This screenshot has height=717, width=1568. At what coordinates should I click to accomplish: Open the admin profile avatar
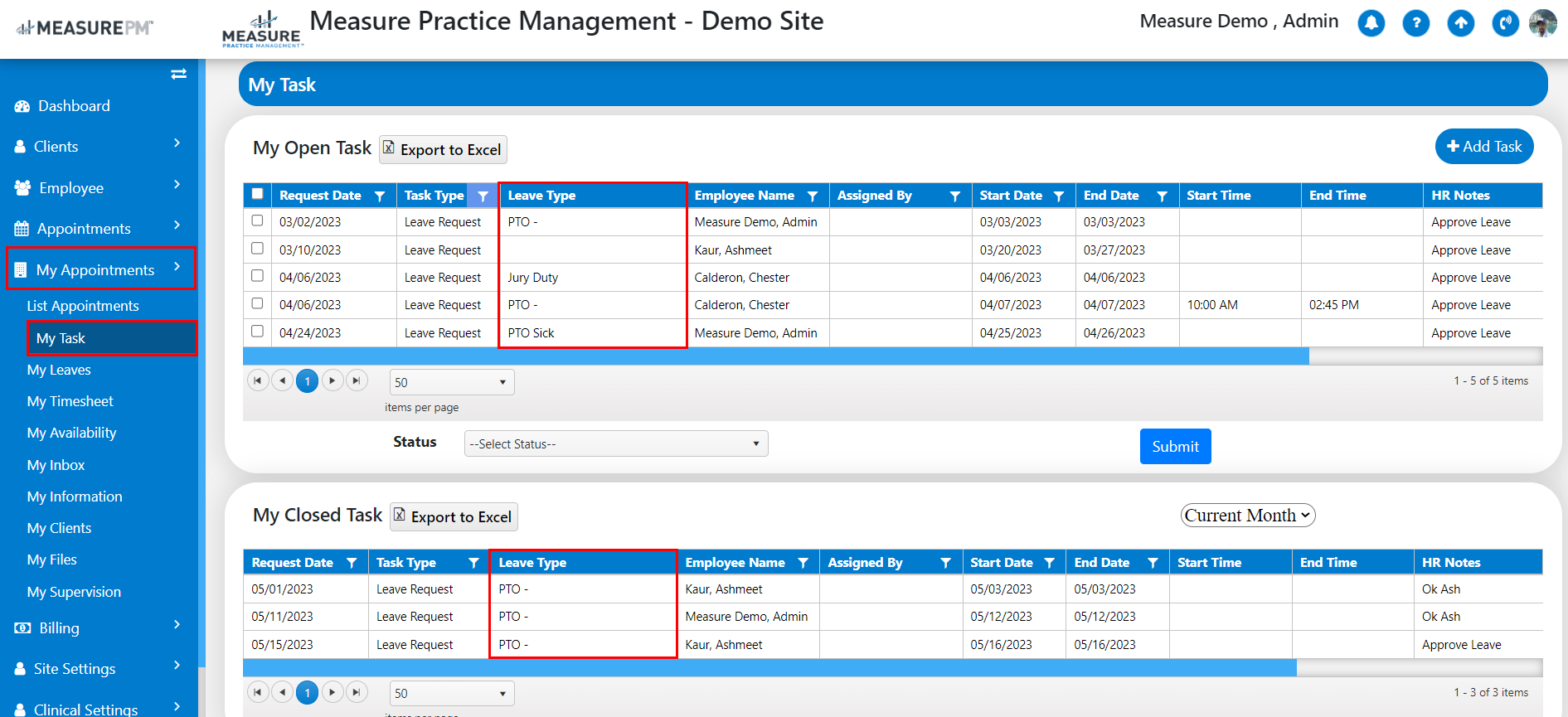click(x=1542, y=23)
